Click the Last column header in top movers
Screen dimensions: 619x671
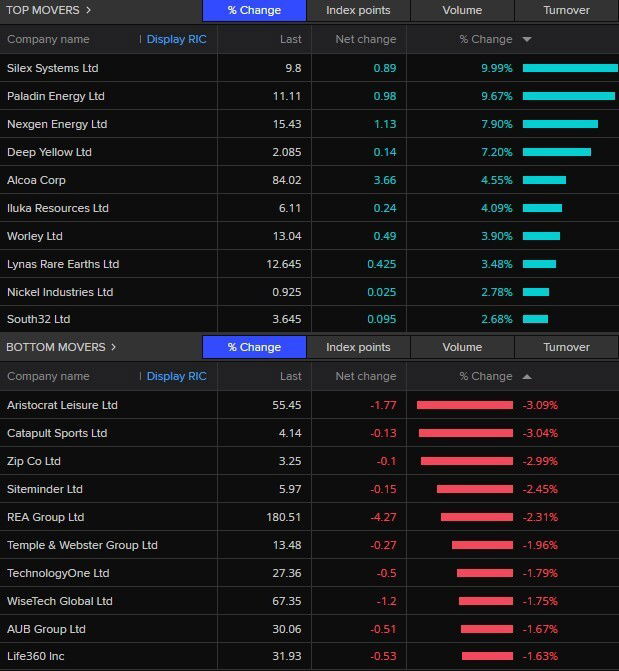click(290, 40)
